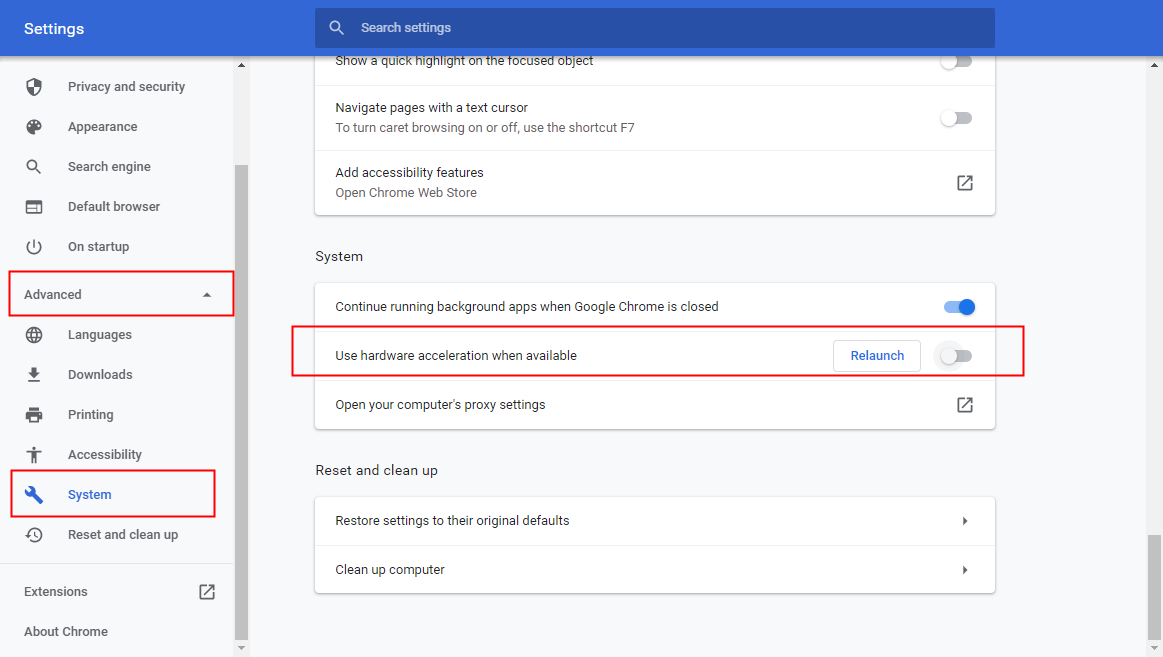1163x657 pixels.
Task: Click the Privacy and security shield icon
Action: tap(34, 87)
